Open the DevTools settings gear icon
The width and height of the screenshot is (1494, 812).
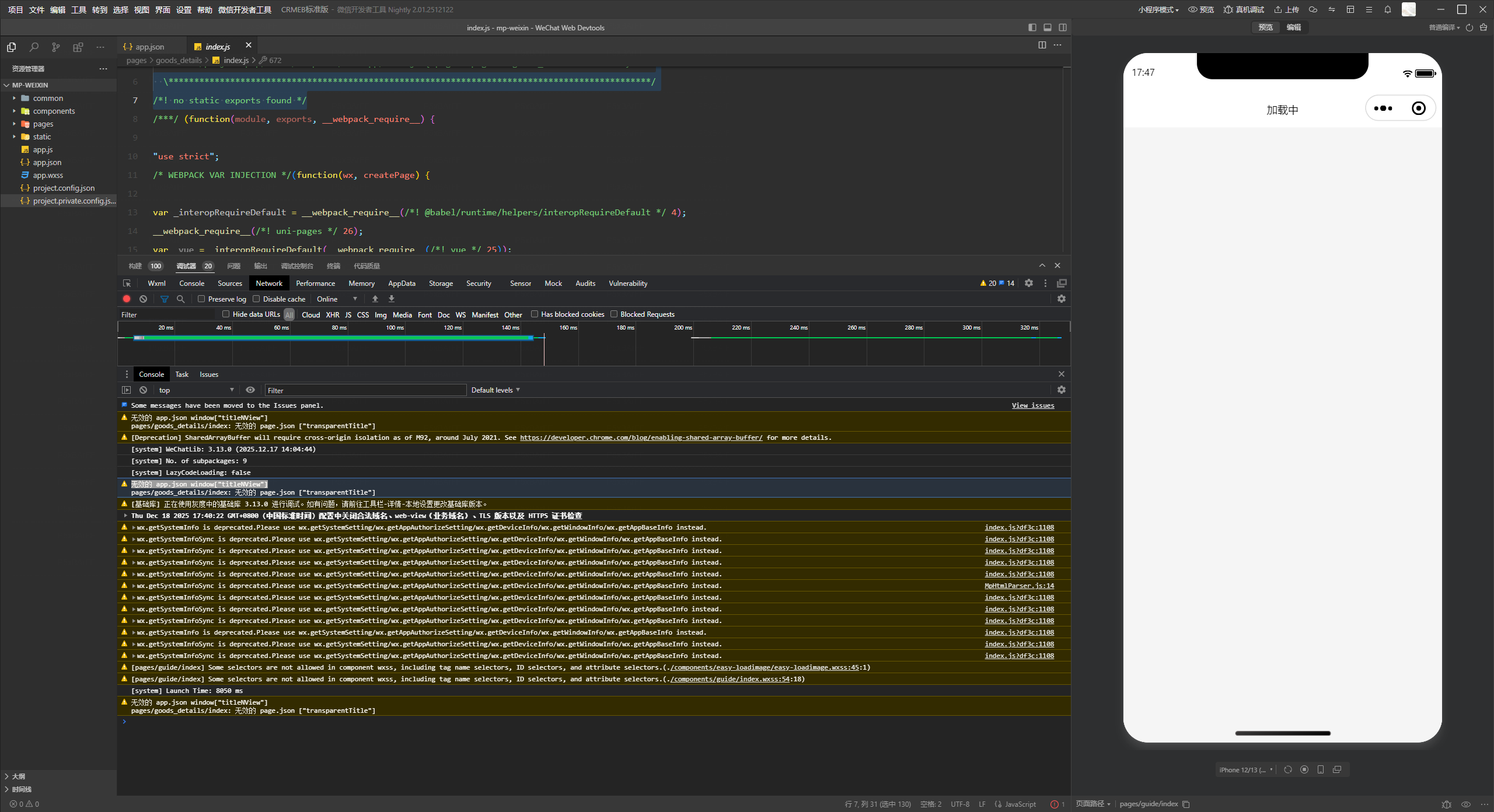coord(1029,283)
